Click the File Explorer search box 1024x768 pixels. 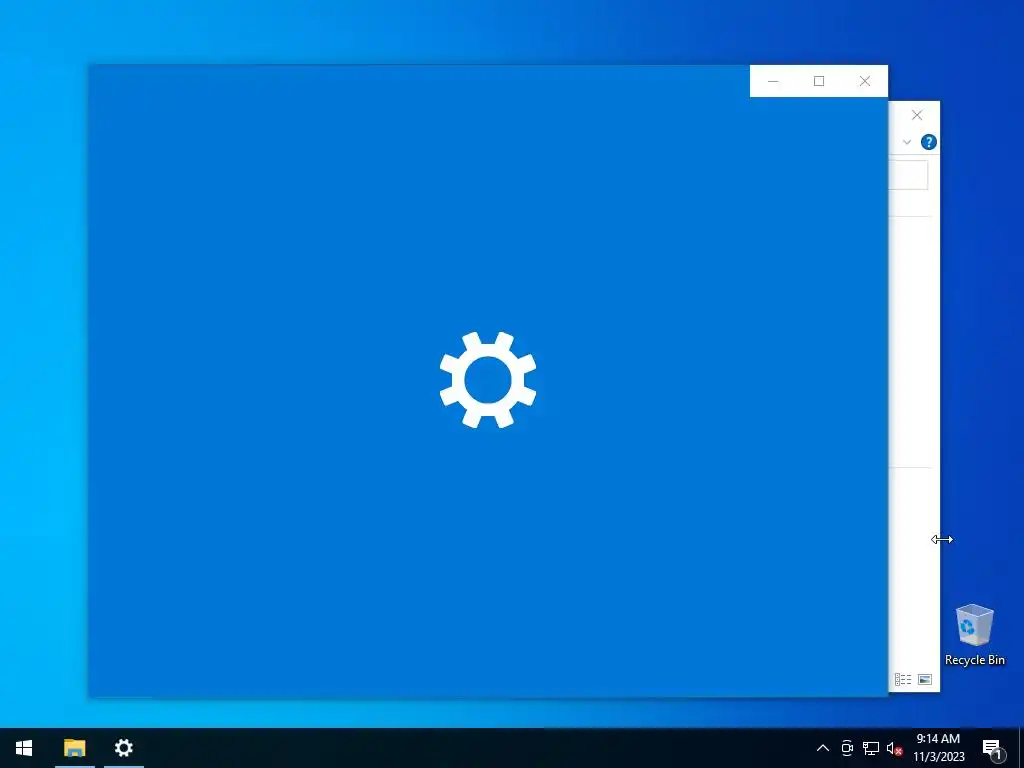pos(908,175)
